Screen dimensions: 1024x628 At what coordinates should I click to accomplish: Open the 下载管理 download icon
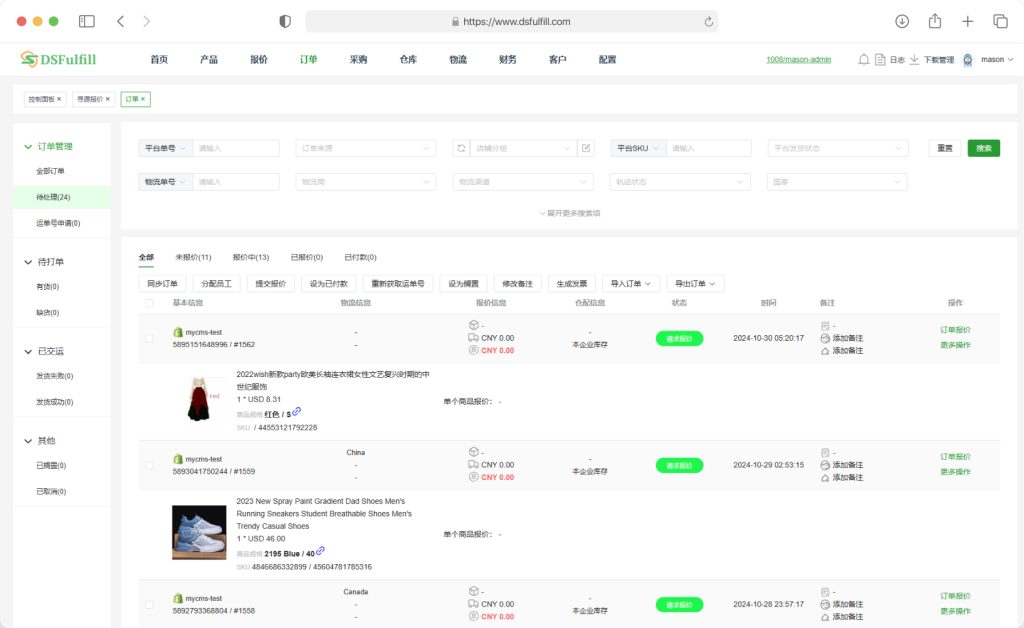click(x=914, y=60)
